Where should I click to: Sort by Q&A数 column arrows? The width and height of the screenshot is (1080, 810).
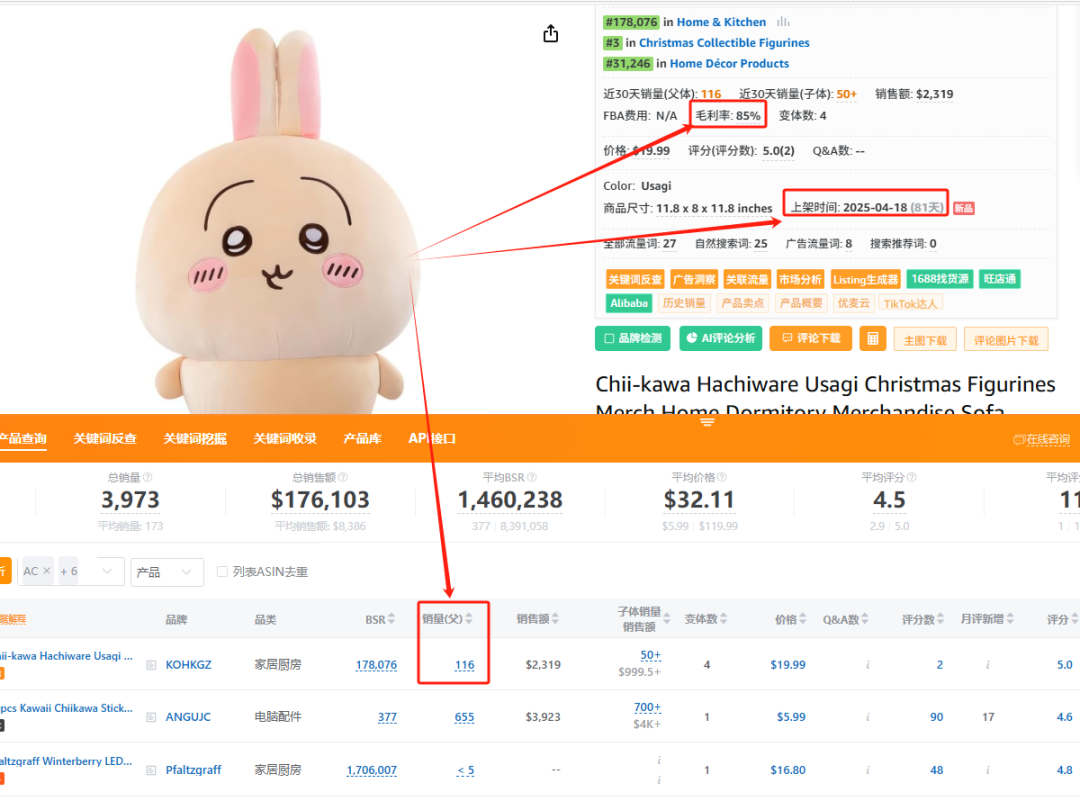[x=865, y=619]
